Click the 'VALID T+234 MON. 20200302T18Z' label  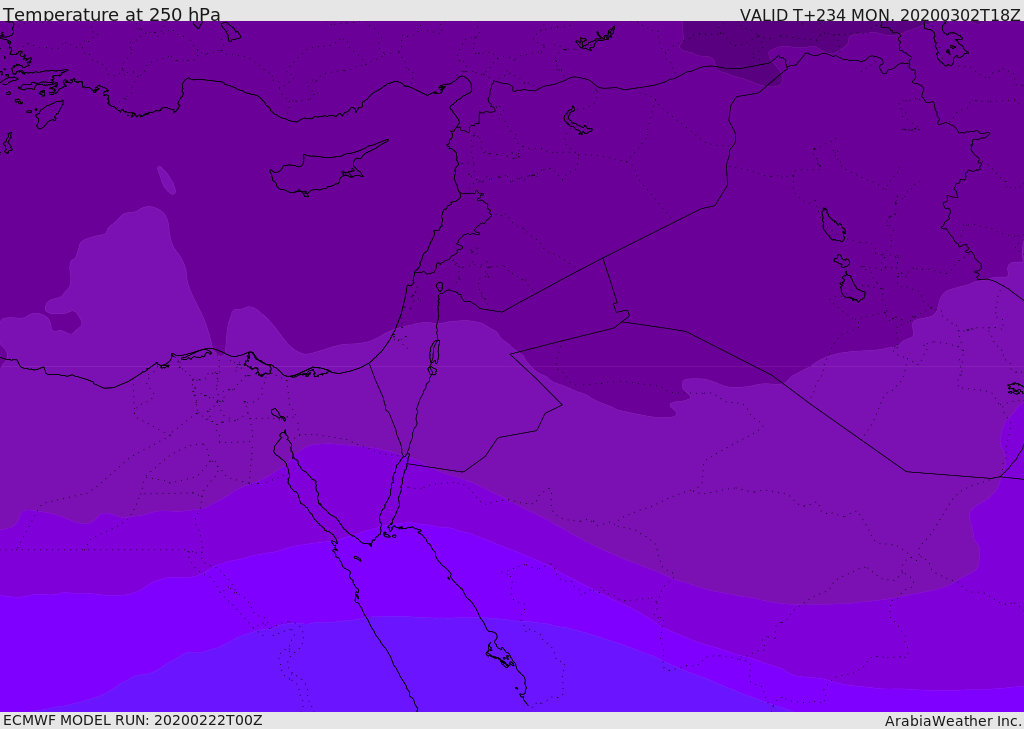[880, 14]
